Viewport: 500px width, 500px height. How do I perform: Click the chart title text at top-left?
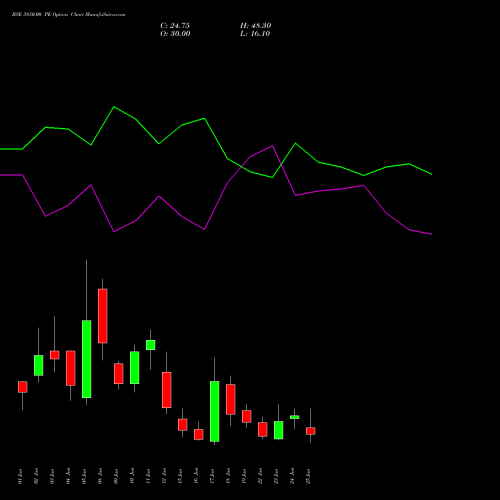[x=69, y=15]
